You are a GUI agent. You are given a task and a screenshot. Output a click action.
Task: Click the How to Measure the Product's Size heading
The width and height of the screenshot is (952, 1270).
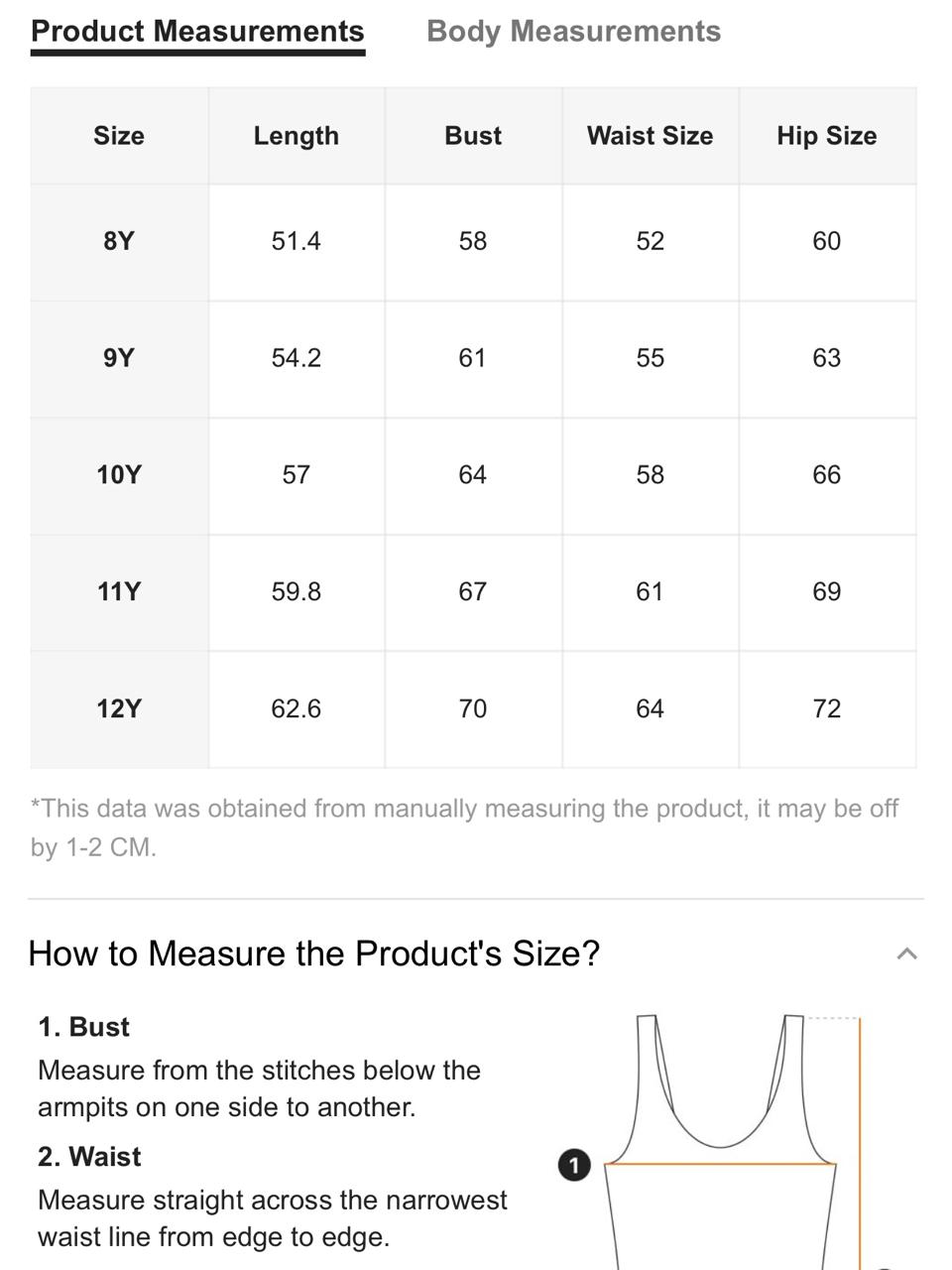tap(314, 953)
